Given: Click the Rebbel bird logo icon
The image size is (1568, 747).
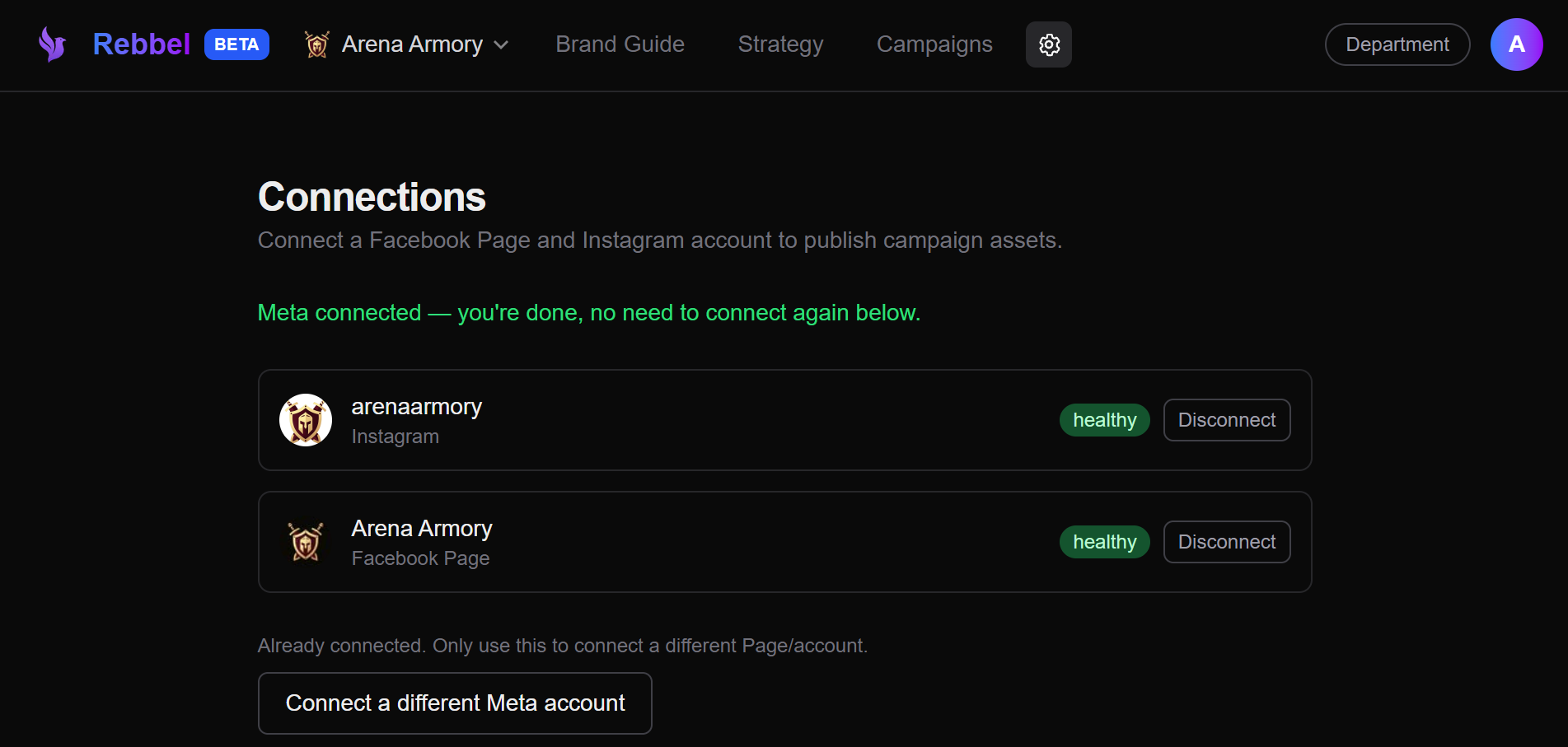Looking at the screenshot, I should pyautogui.click(x=52, y=44).
